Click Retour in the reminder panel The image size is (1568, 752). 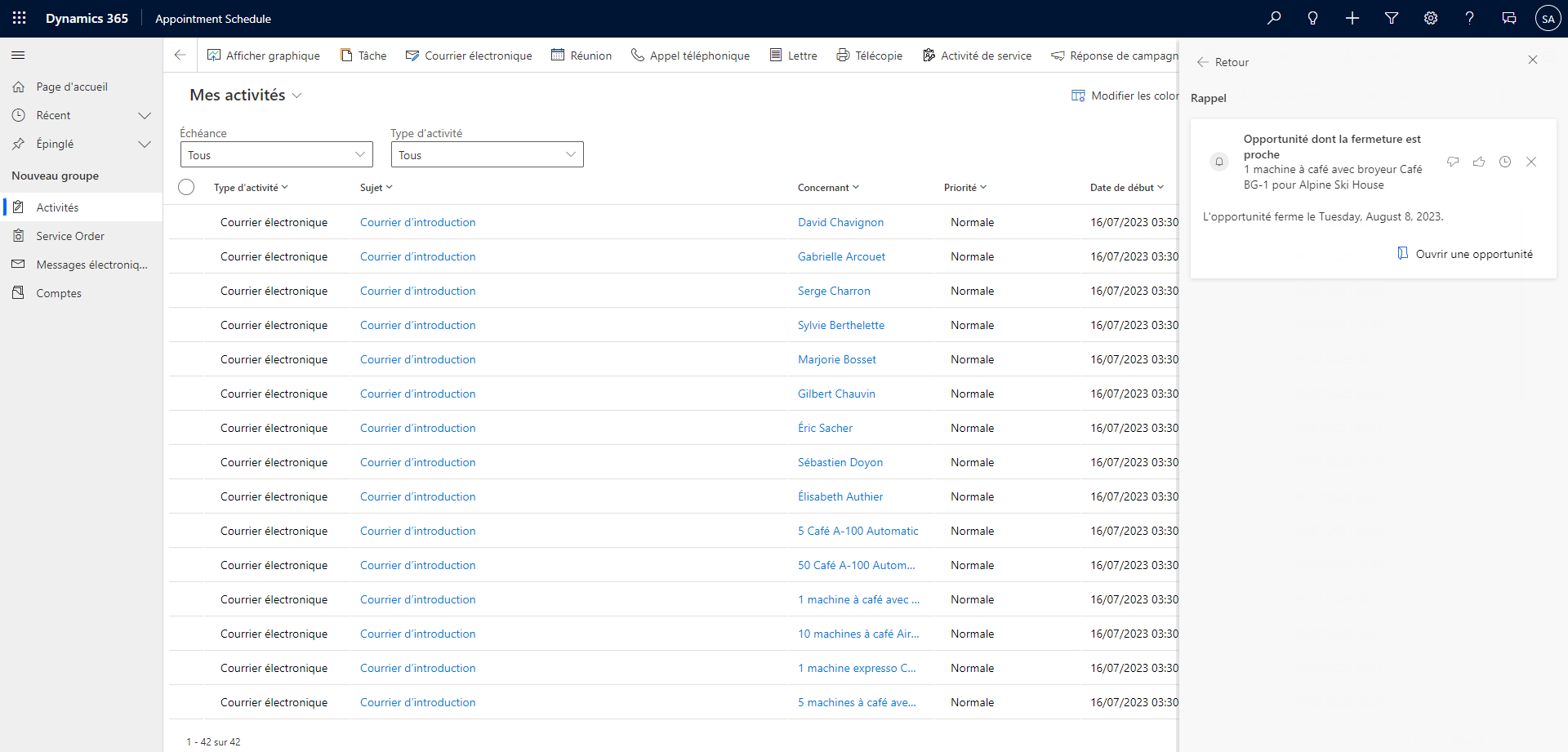click(x=1223, y=62)
